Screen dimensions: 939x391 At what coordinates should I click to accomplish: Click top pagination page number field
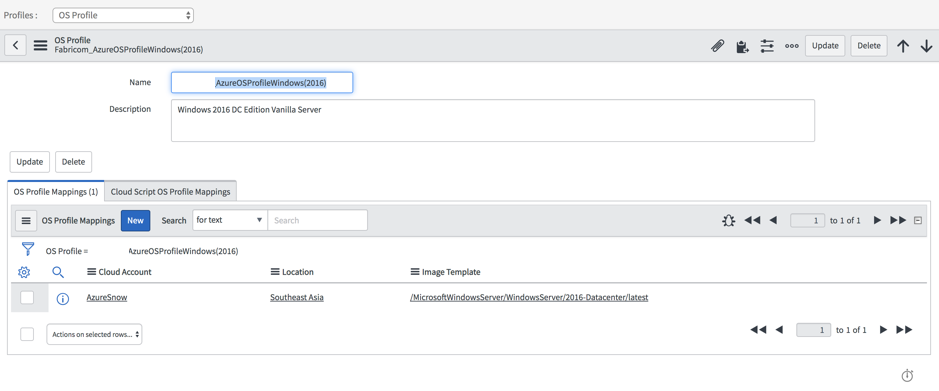pos(808,220)
